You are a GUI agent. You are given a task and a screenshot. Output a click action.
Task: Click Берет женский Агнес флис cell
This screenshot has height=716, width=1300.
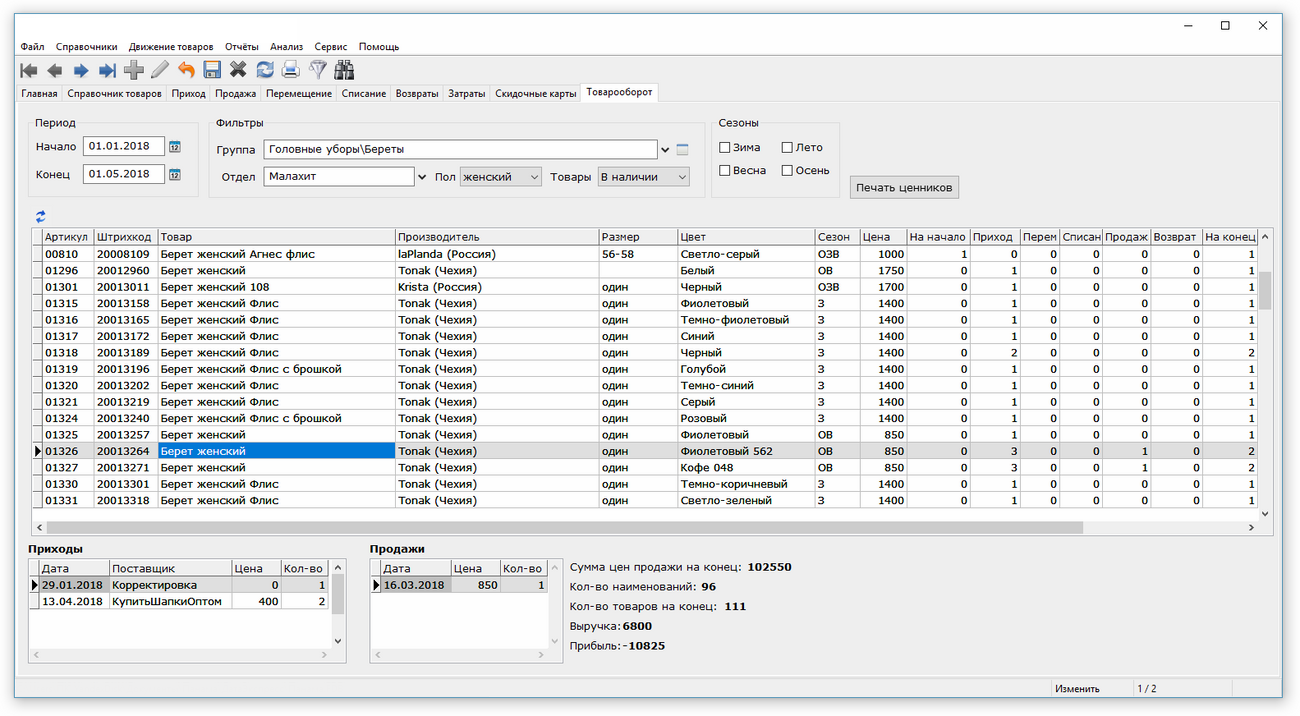pos(277,254)
